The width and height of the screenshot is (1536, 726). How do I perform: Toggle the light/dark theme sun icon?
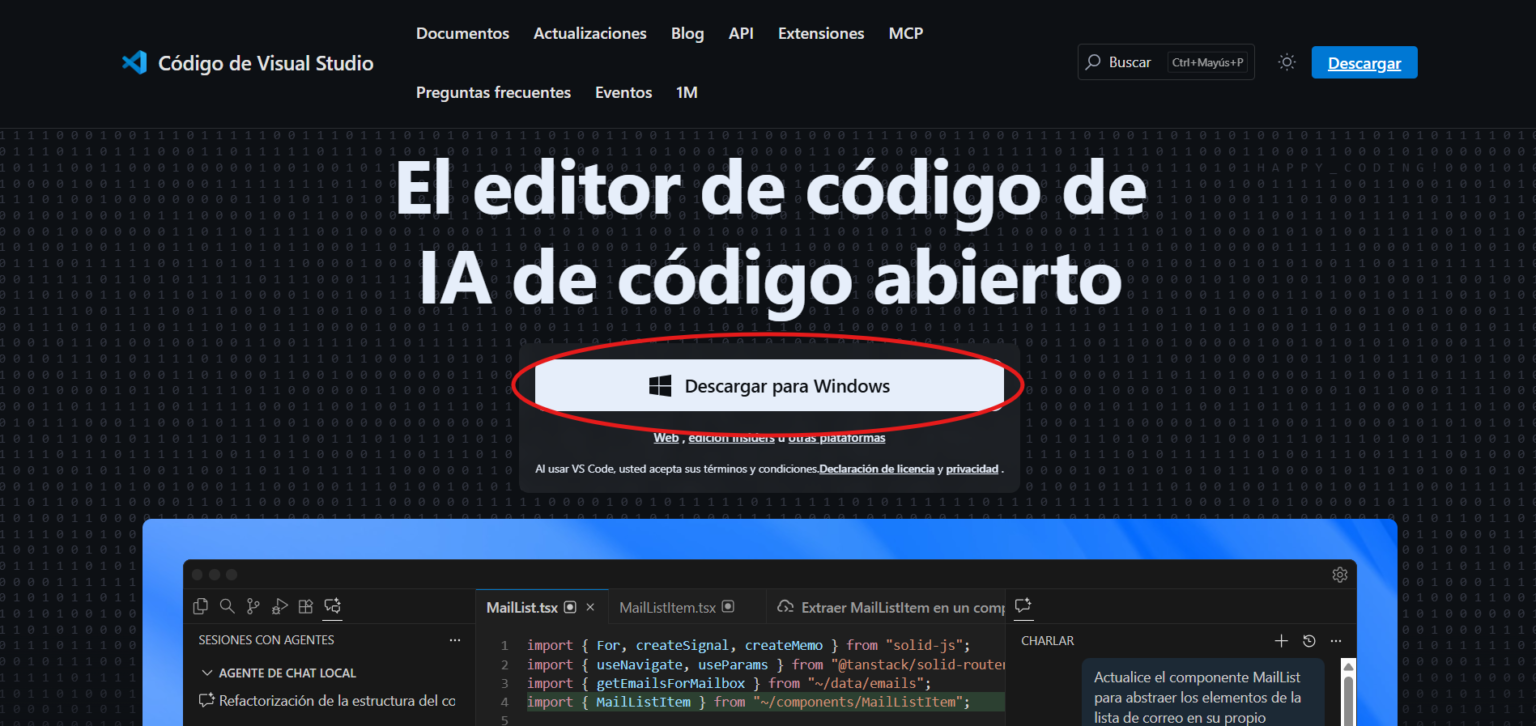click(1287, 62)
